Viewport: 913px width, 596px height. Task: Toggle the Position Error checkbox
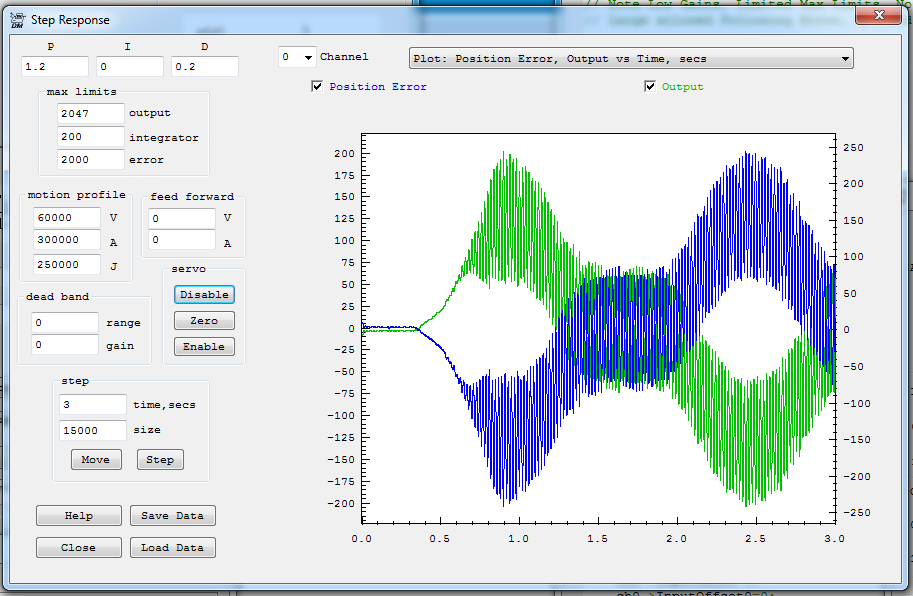[x=318, y=87]
